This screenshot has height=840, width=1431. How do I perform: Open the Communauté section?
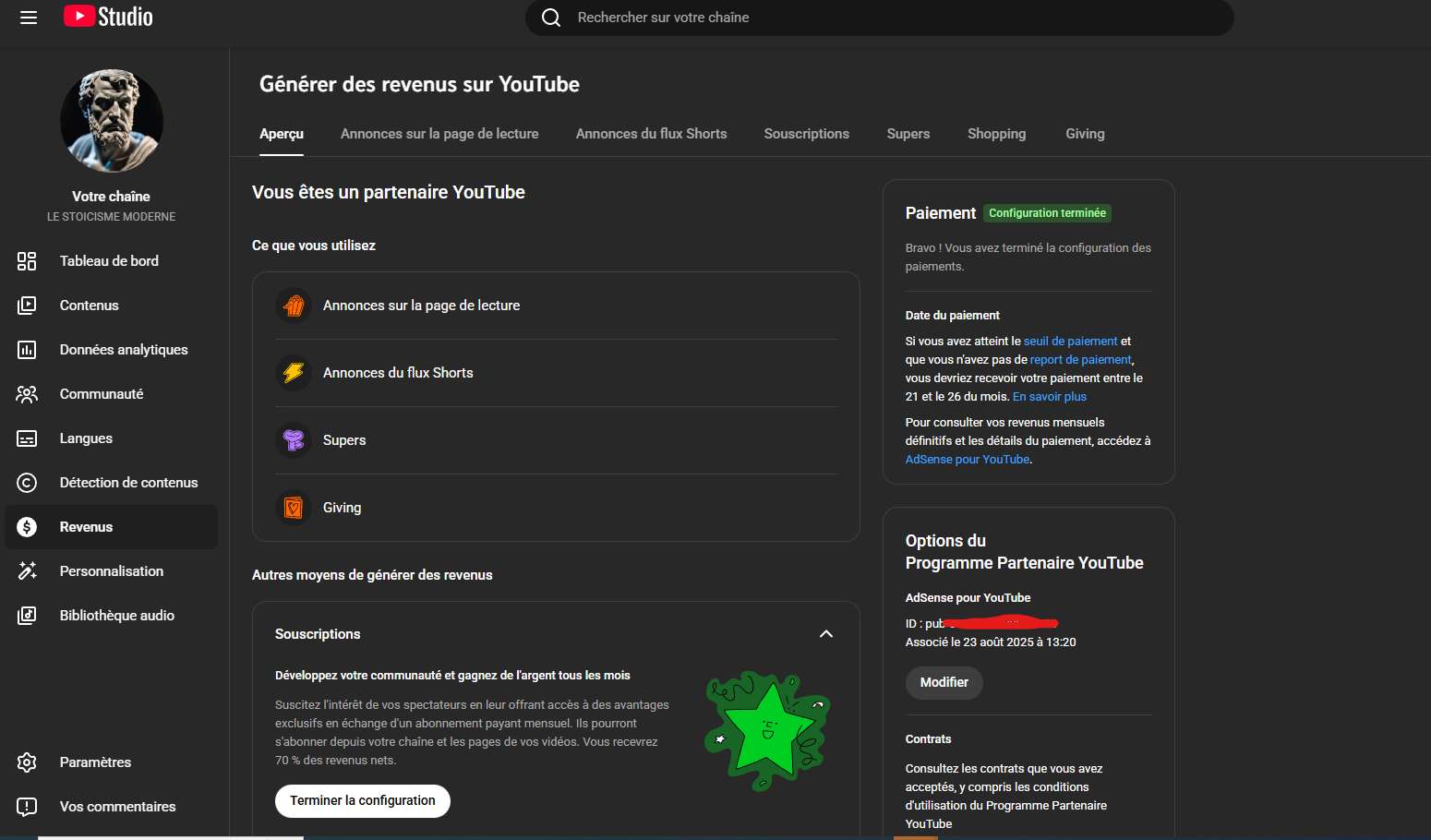101,394
